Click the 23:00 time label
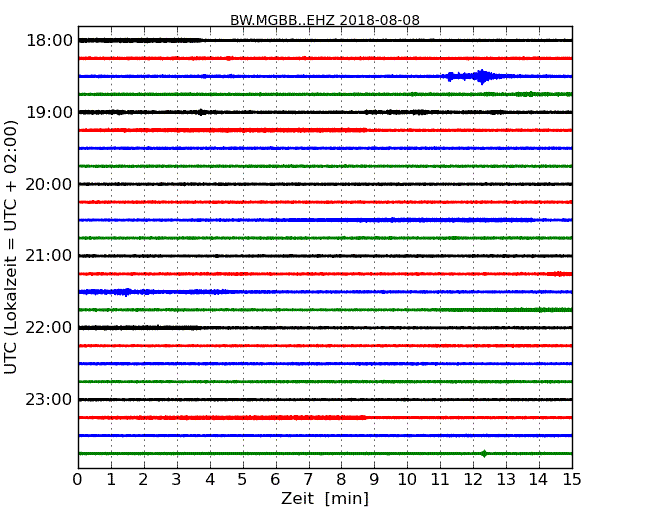Image resolution: width=650 pixels, height=520 pixels. coord(49,399)
